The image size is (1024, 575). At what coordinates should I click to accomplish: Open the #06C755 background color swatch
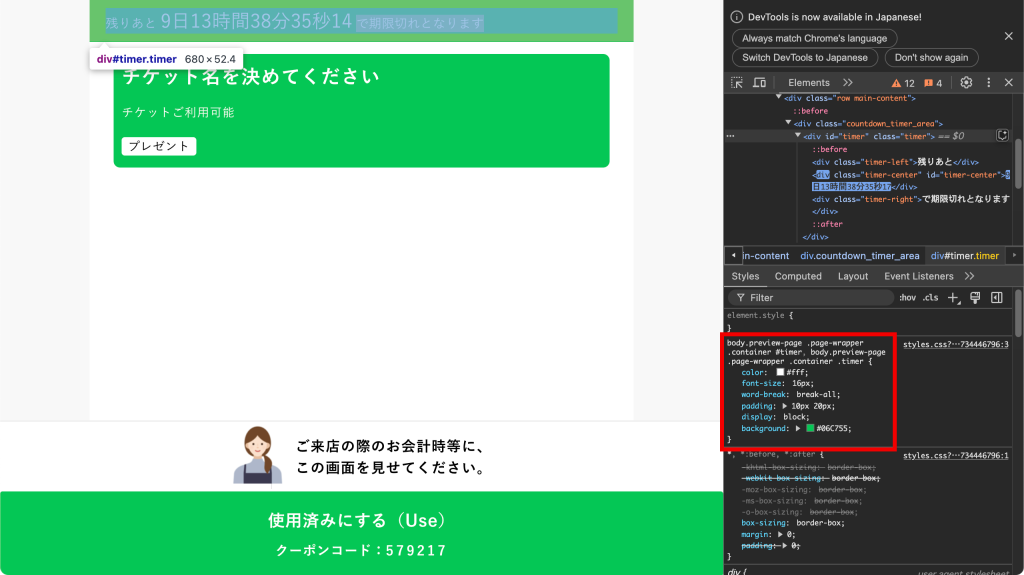[811, 428]
